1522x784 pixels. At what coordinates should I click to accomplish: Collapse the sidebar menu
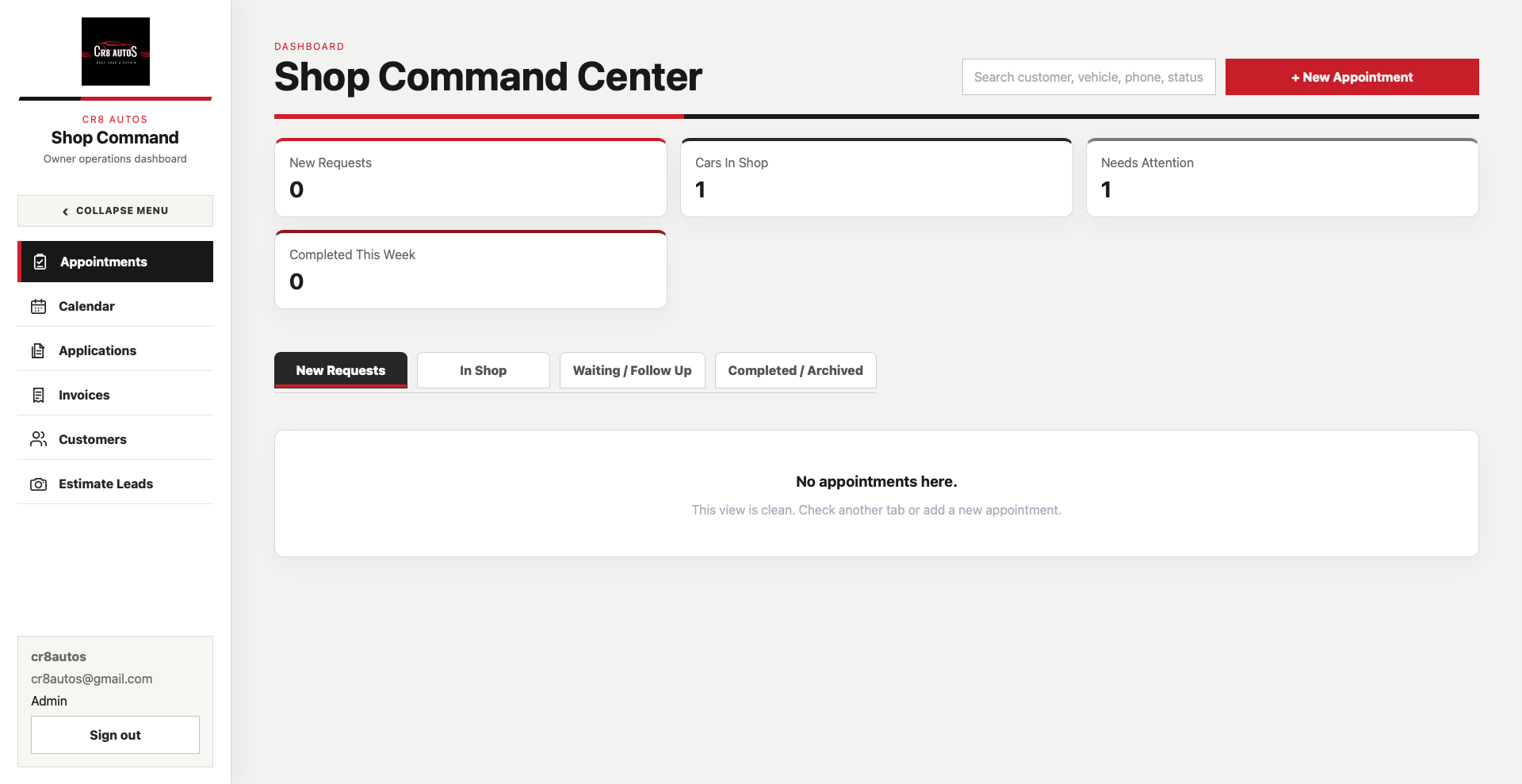tap(116, 211)
